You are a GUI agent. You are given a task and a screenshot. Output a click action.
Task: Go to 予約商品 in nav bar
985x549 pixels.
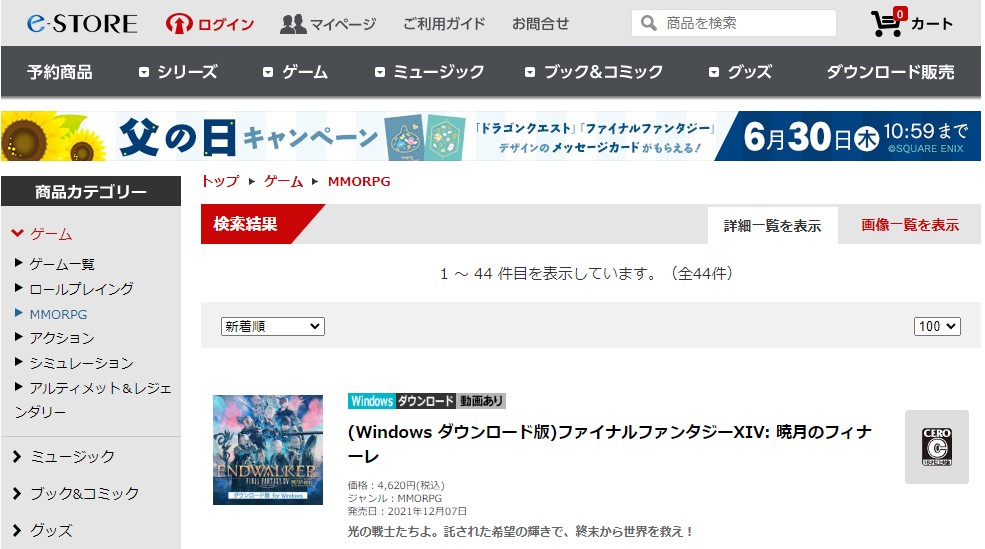point(60,72)
